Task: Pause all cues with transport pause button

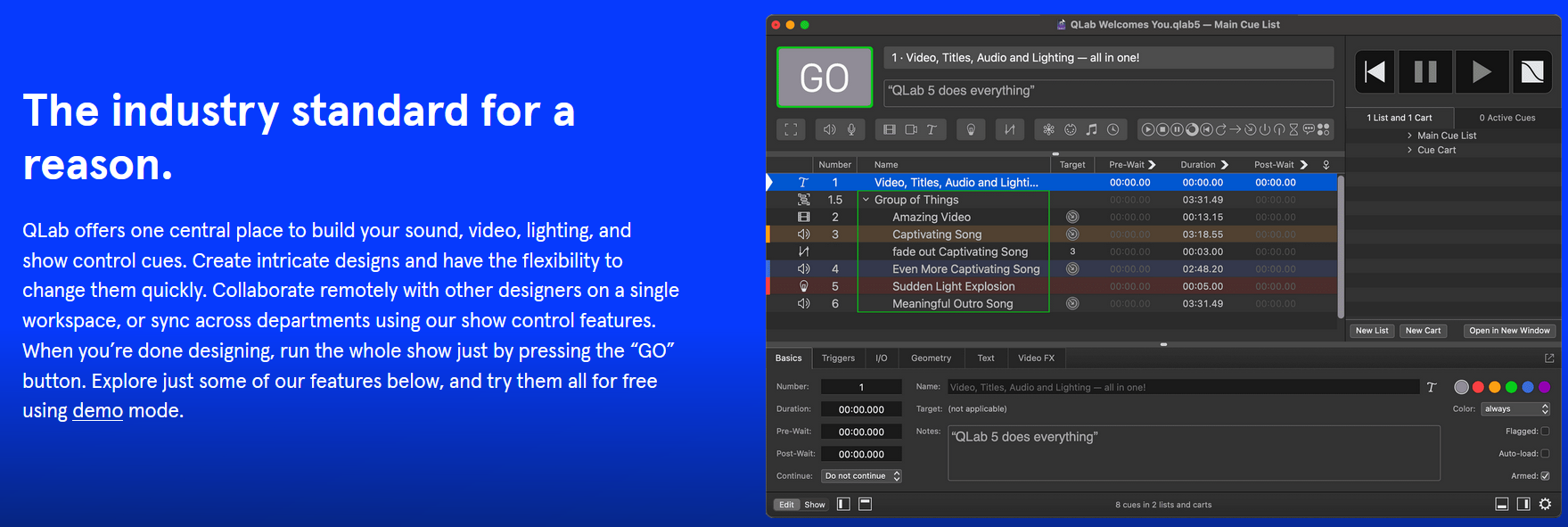Action: click(1425, 72)
